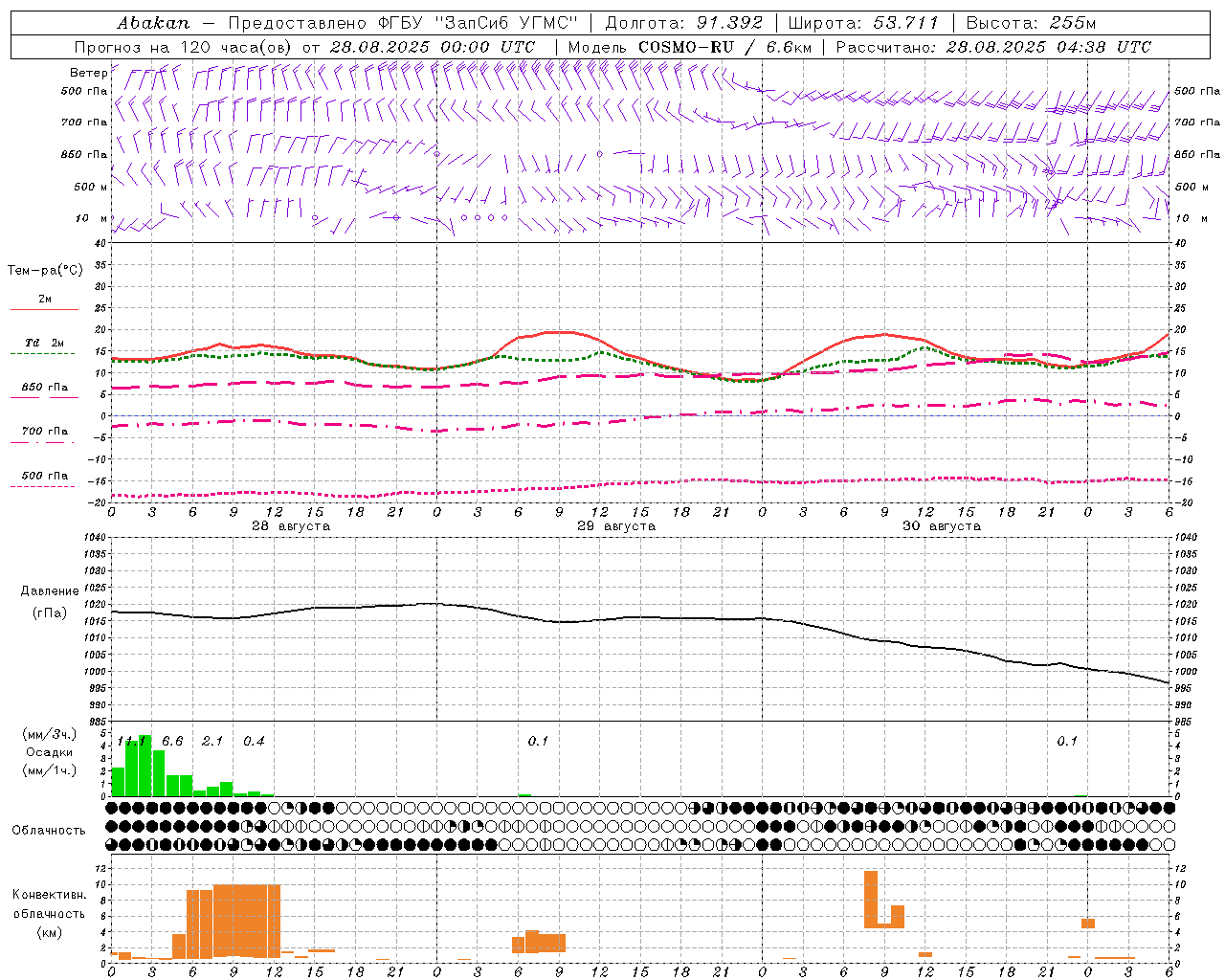
Task: Click the '30 августа' date label
Action: 942,526
